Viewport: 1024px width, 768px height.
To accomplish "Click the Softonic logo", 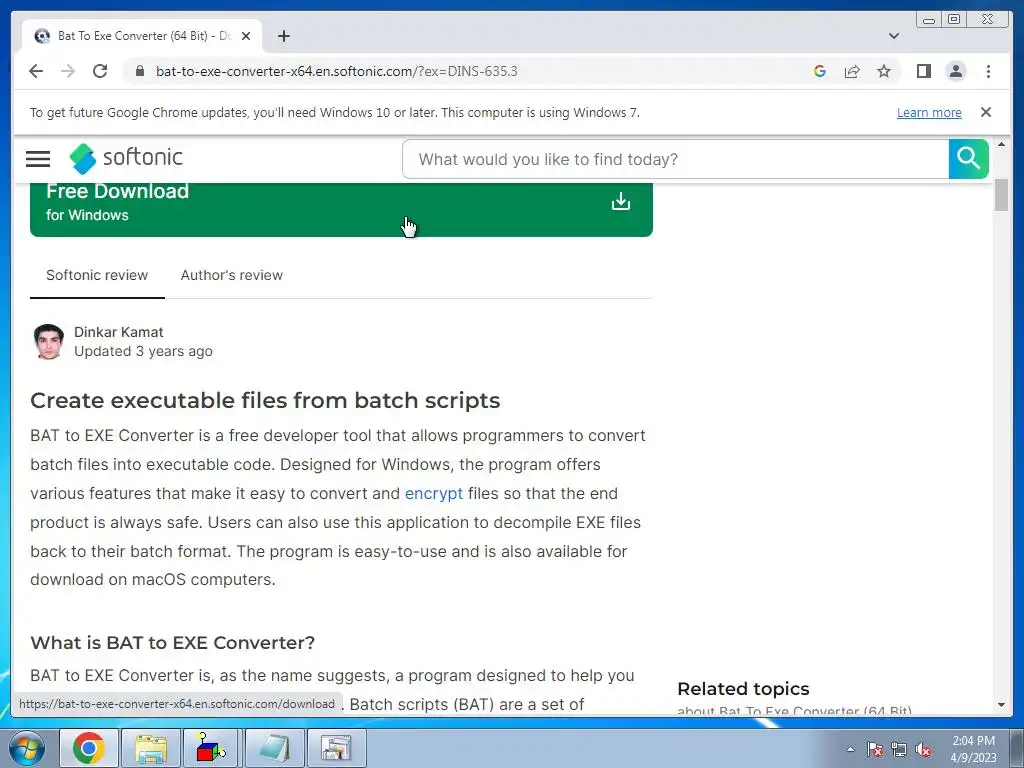I will click(126, 159).
